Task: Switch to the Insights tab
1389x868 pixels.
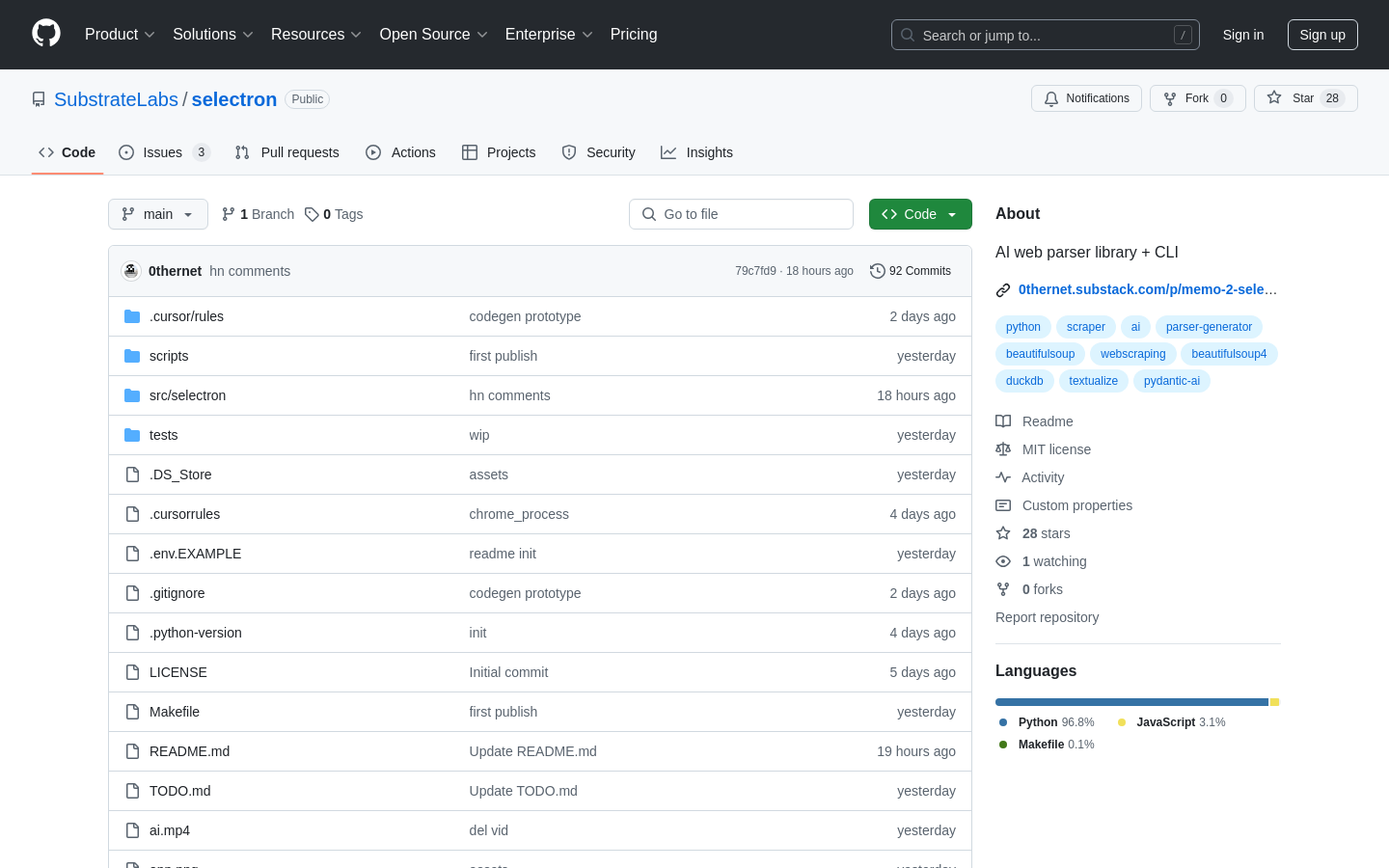Action: [696, 152]
